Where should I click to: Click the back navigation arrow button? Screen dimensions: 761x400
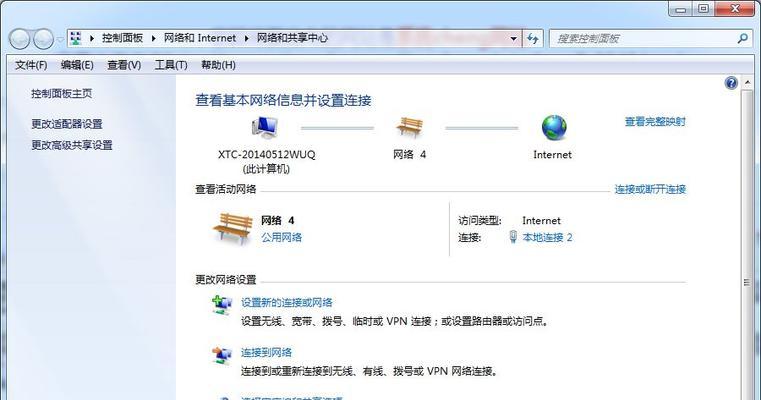[20, 39]
